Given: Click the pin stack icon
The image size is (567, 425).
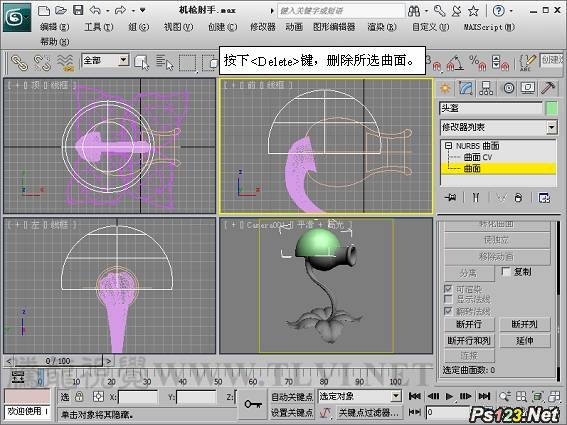Looking at the screenshot, I should tap(451, 198).
